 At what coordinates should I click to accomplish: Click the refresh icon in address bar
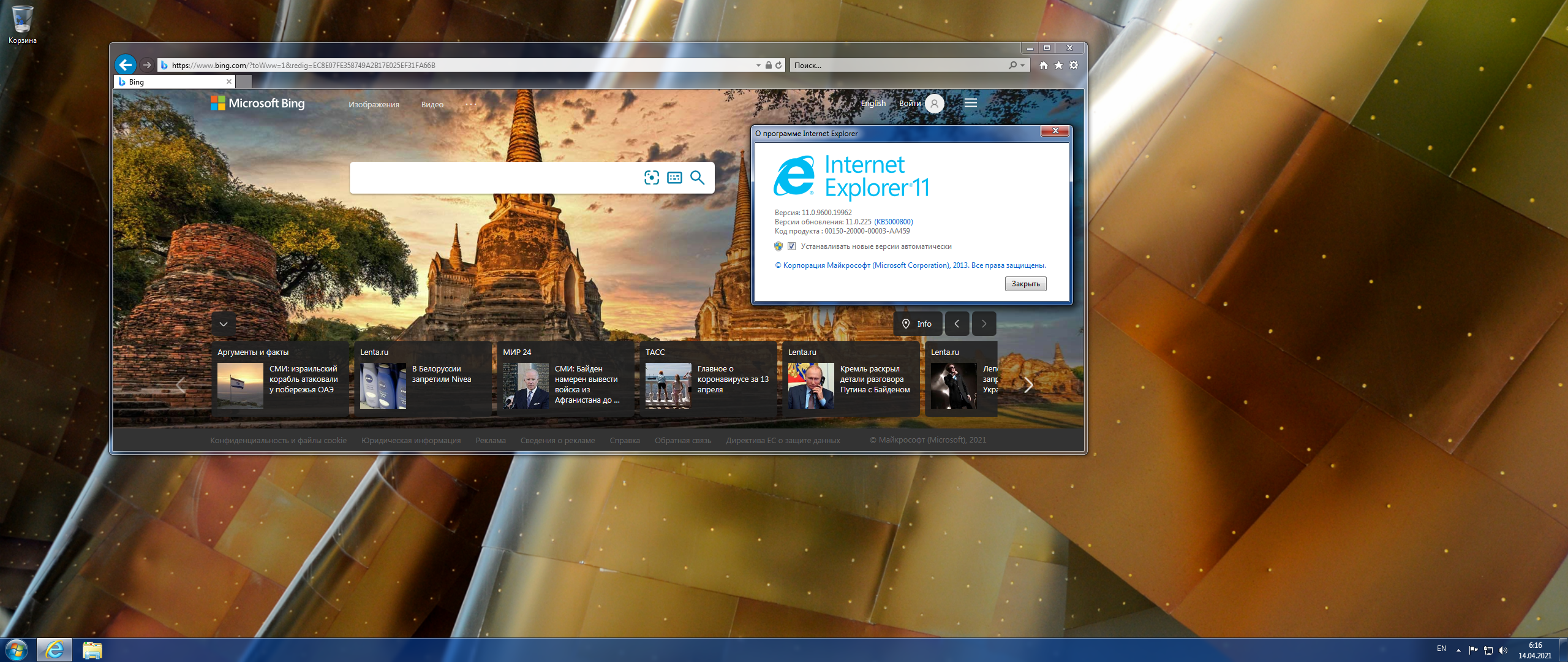[x=778, y=65]
